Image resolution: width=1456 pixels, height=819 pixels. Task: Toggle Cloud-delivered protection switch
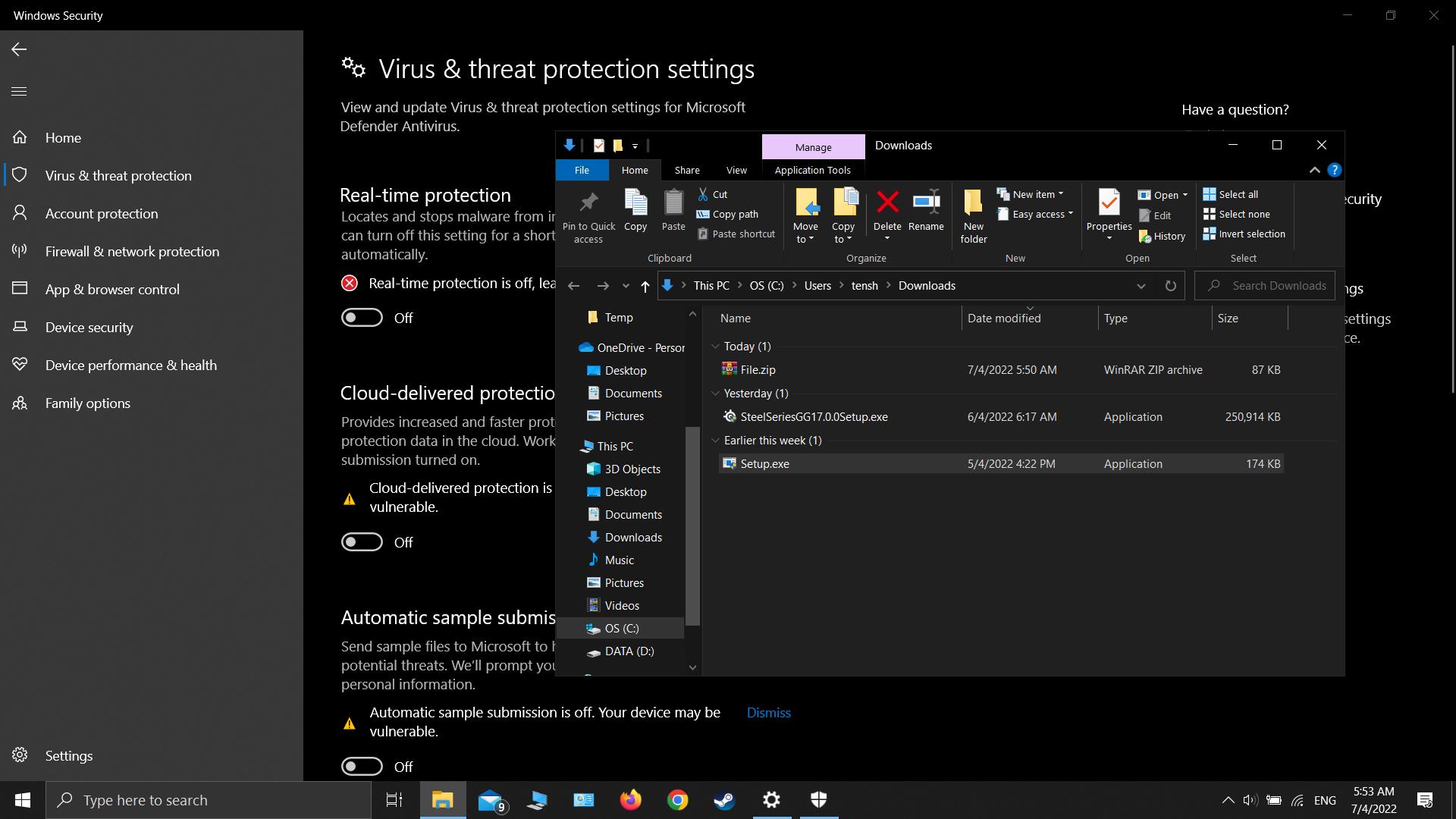tap(362, 542)
